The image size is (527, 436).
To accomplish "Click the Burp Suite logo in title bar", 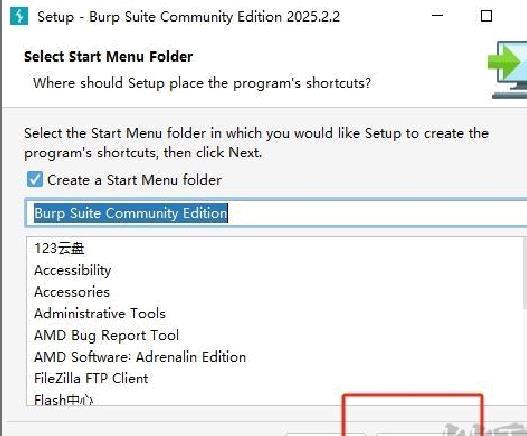I will click(19, 16).
